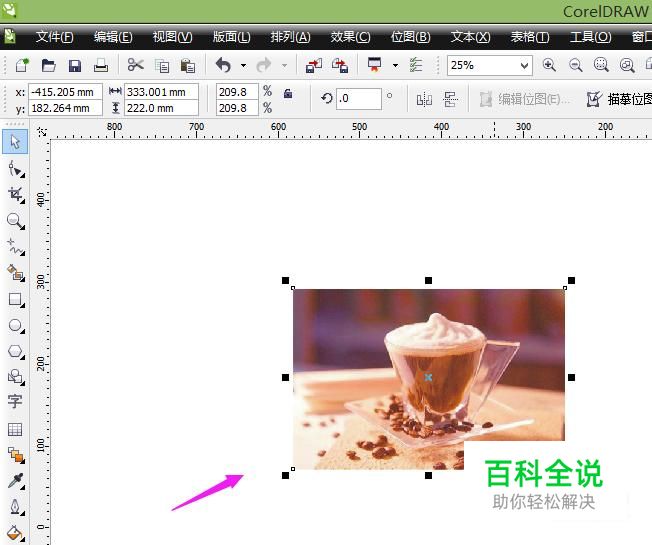652x545 pixels.
Task: Open the 视图(V) menu
Action: [x=172, y=37]
